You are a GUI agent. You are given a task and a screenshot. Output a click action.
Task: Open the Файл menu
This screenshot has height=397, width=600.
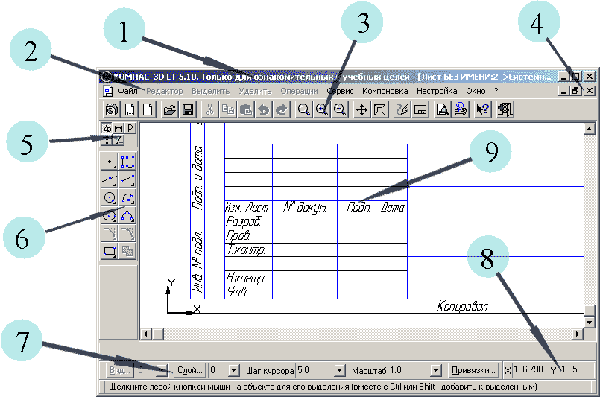[127, 91]
